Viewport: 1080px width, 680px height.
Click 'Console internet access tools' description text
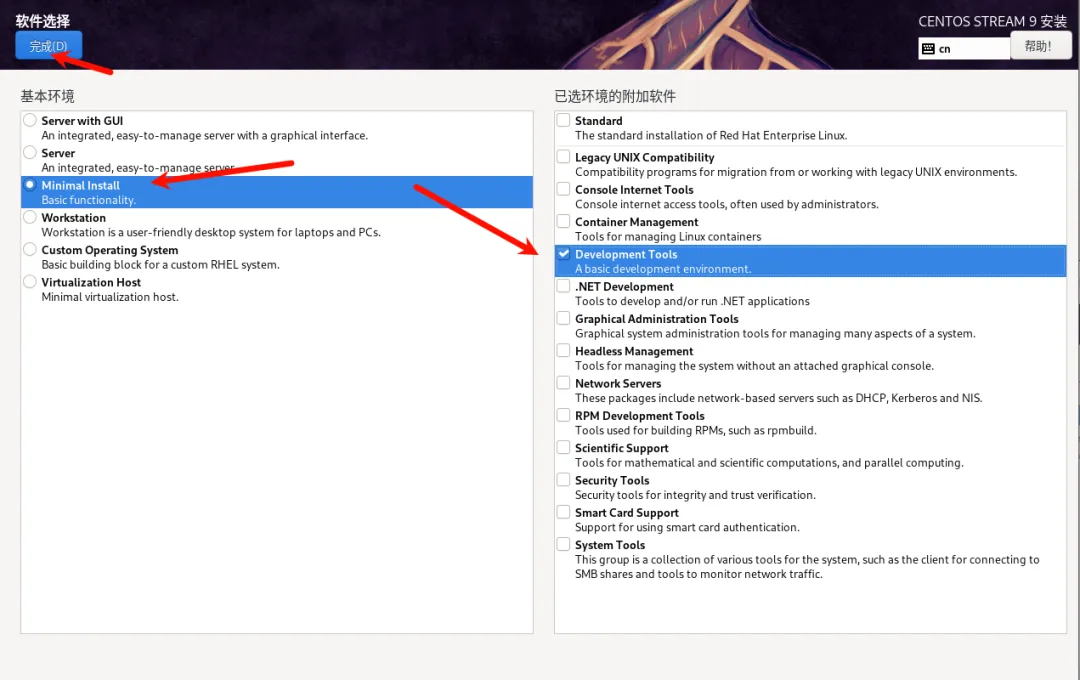coord(727,205)
